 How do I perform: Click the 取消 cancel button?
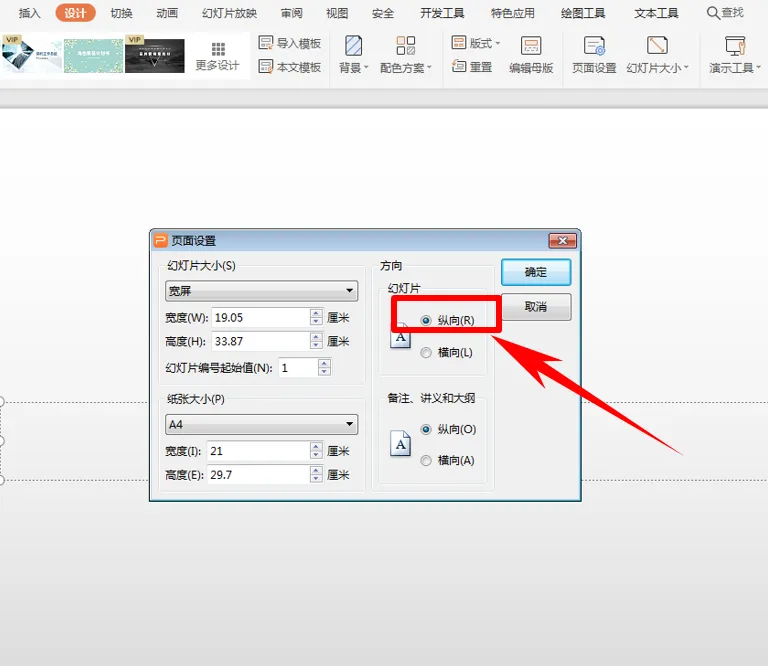(x=536, y=307)
